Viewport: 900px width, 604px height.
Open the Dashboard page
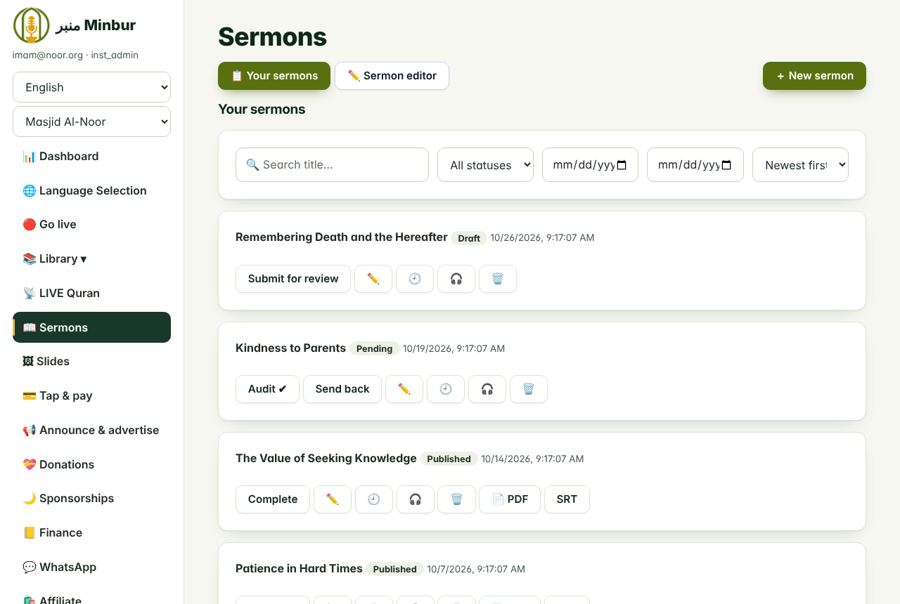click(92, 156)
